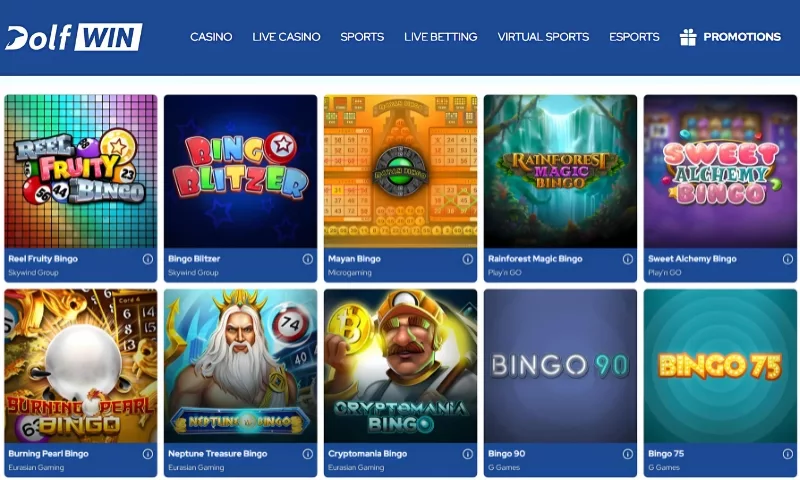View info for Burning Pearl Bingo
800x480 pixels.
tap(147, 454)
